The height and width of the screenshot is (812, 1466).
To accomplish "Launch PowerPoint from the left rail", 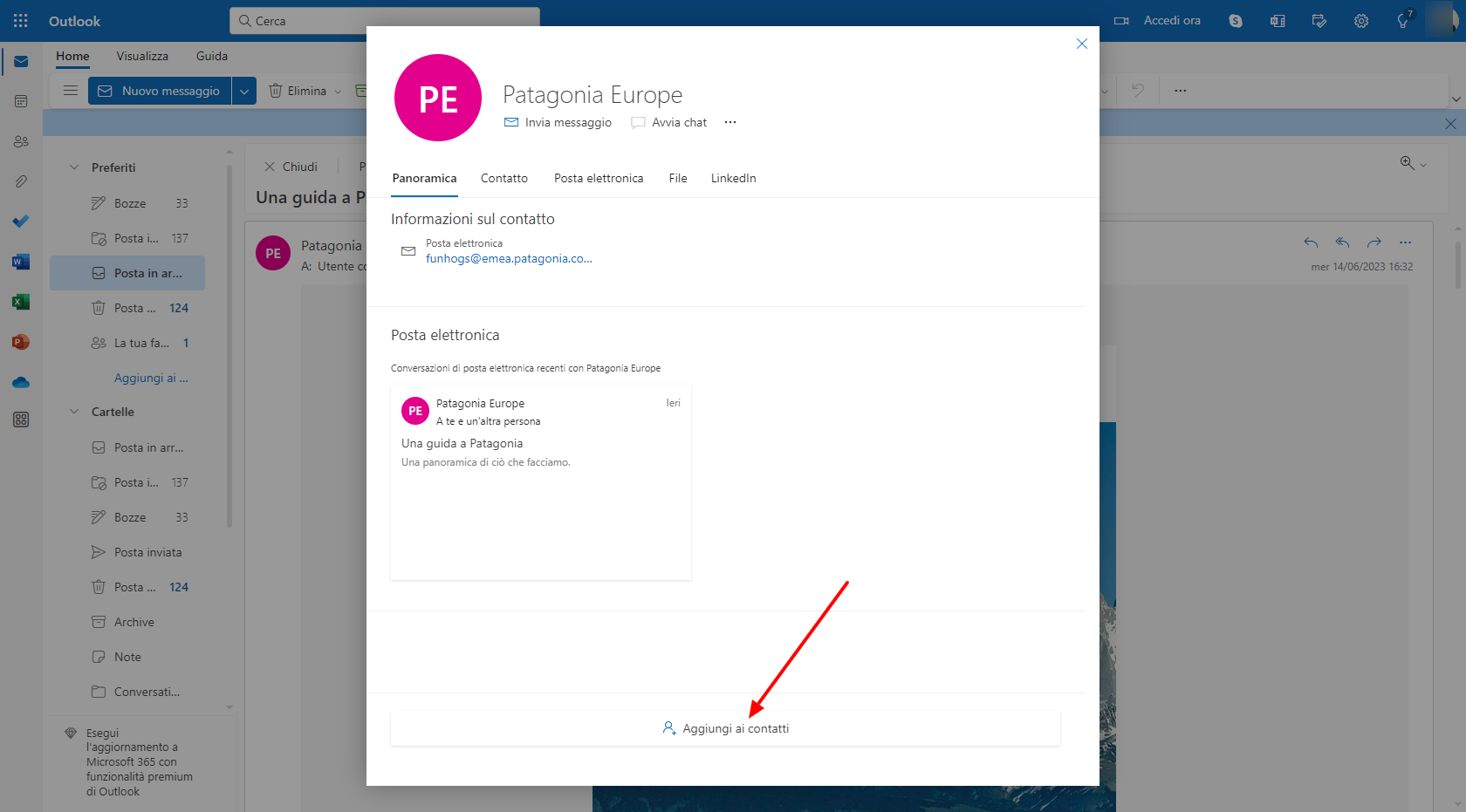I will click(x=21, y=342).
